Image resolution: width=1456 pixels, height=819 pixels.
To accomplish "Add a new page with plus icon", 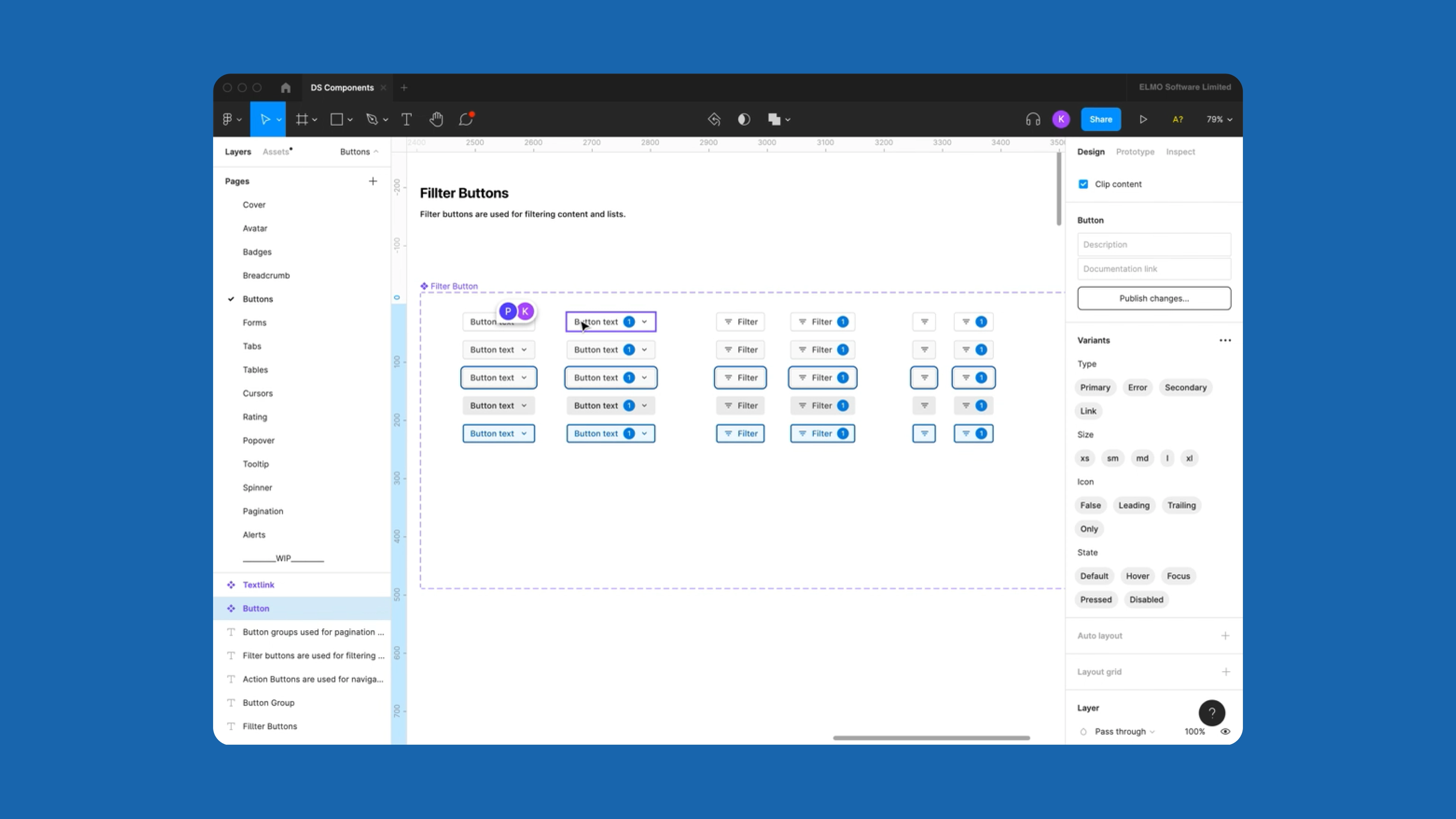I will [372, 181].
